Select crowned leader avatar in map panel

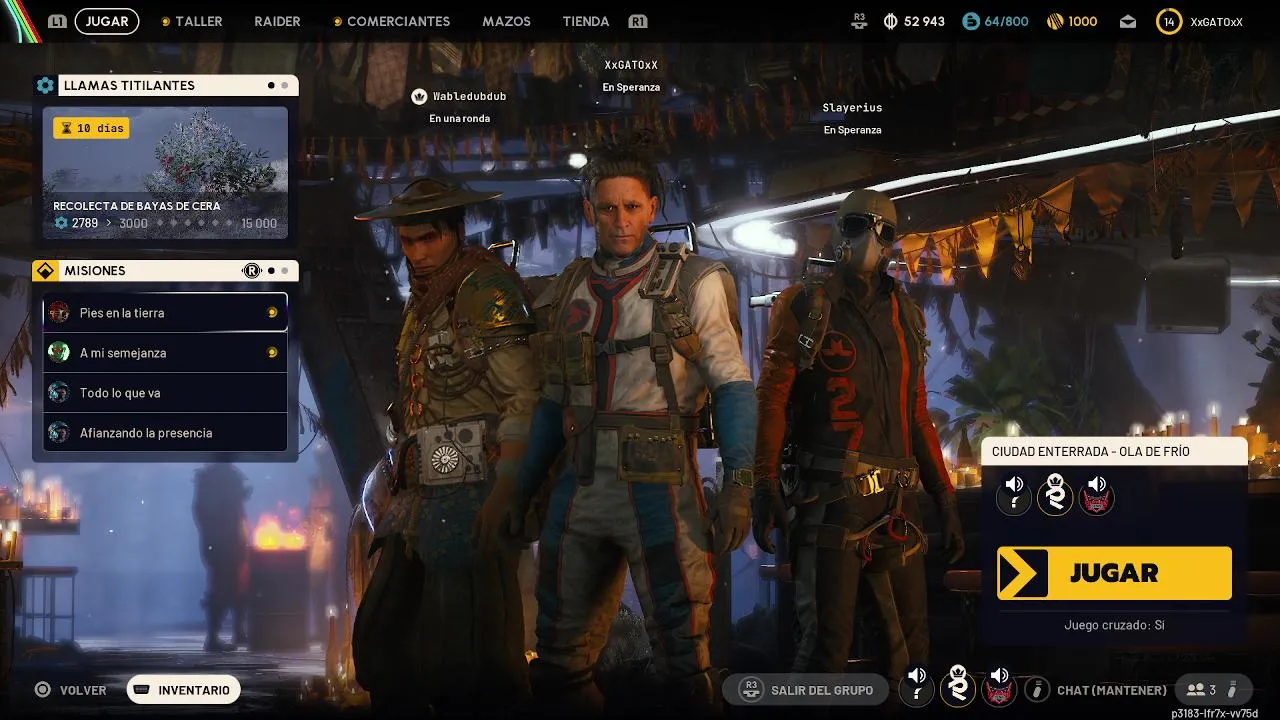[x=1055, y=495]
